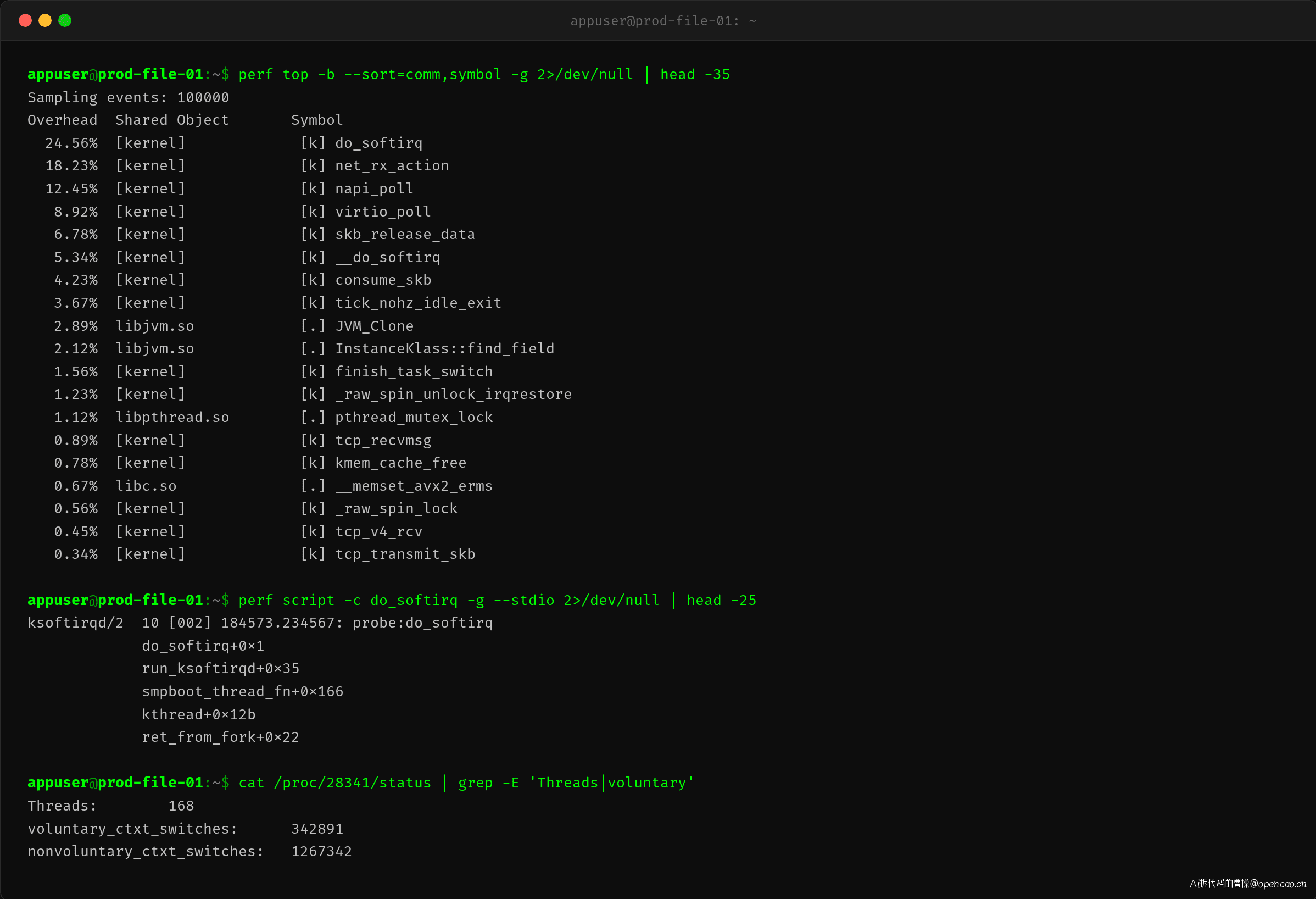Click the 24.56% overhead value

[71, 143]
